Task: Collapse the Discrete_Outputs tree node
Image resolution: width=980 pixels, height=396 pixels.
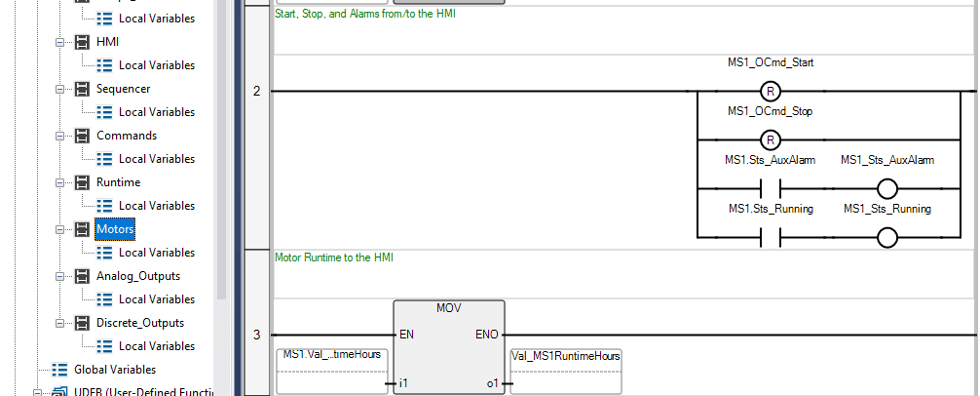Action: tap(61, 323)
